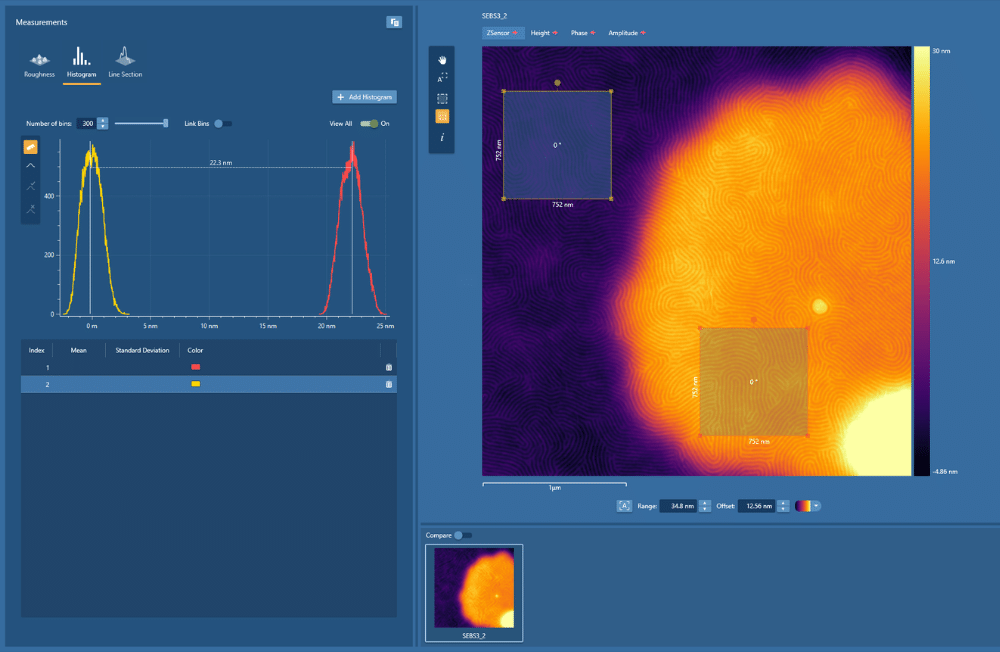The height and width of the screenshot is (652, 1000).
Task: Enable the Compare toggle
Action: [x=463, y=536]
